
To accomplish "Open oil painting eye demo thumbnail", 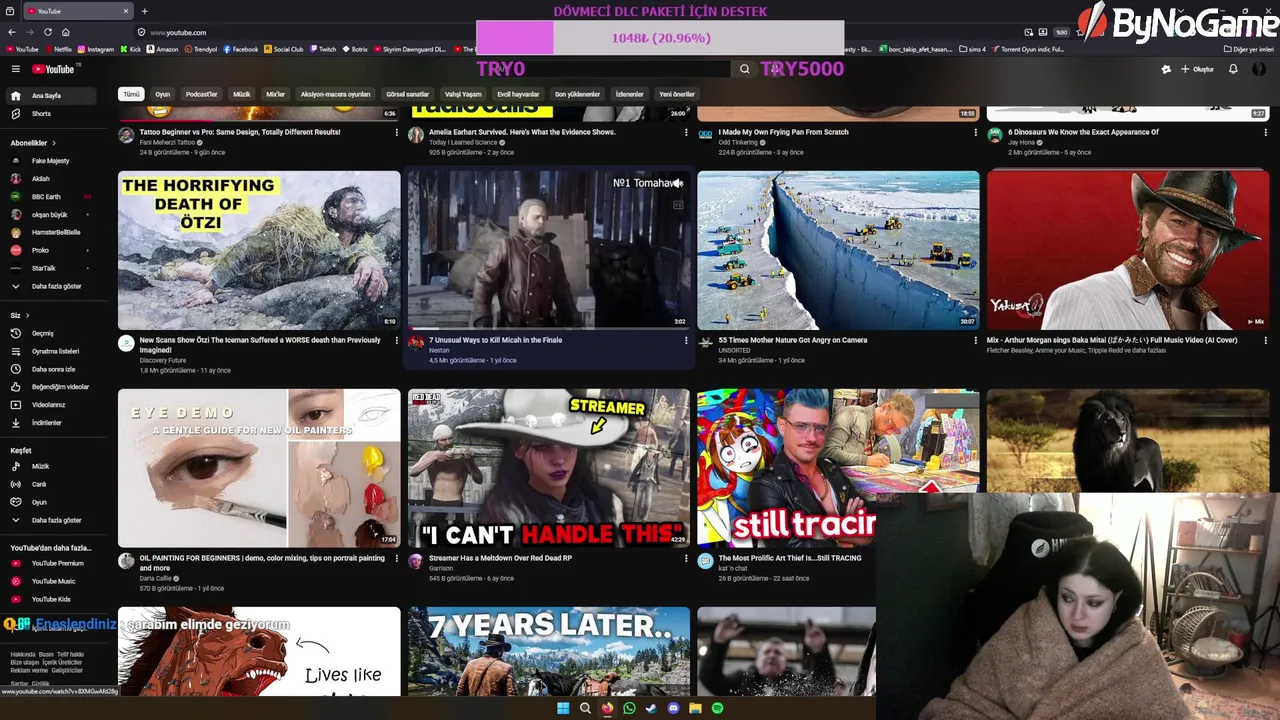I will [259, 468].
